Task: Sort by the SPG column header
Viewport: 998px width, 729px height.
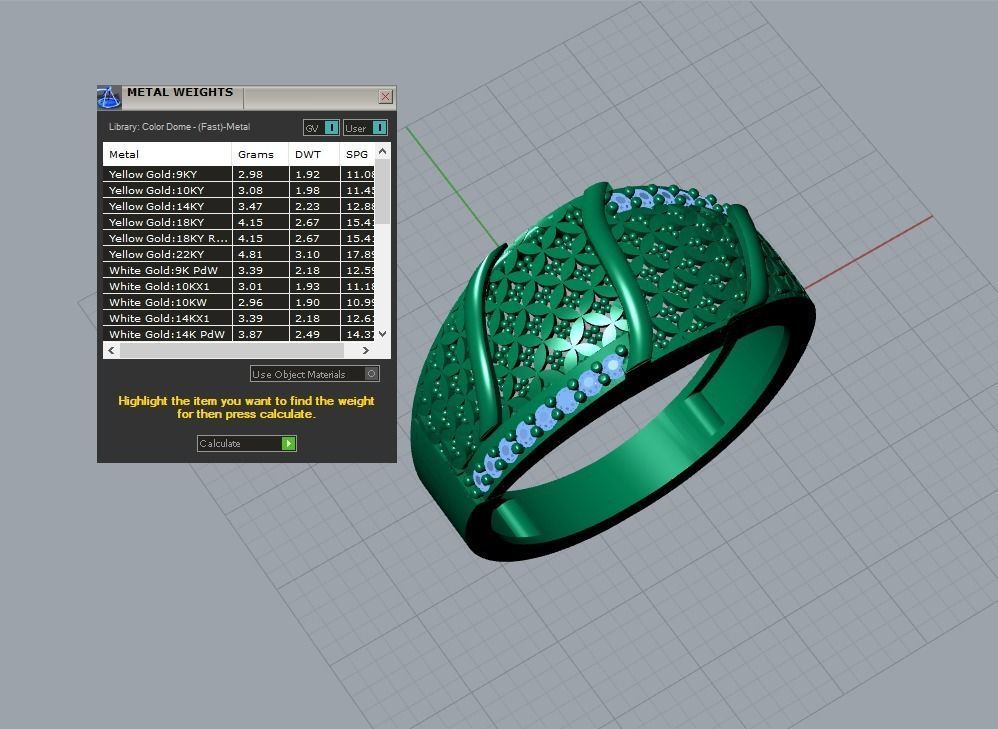Action: click(x=357, y=154)
